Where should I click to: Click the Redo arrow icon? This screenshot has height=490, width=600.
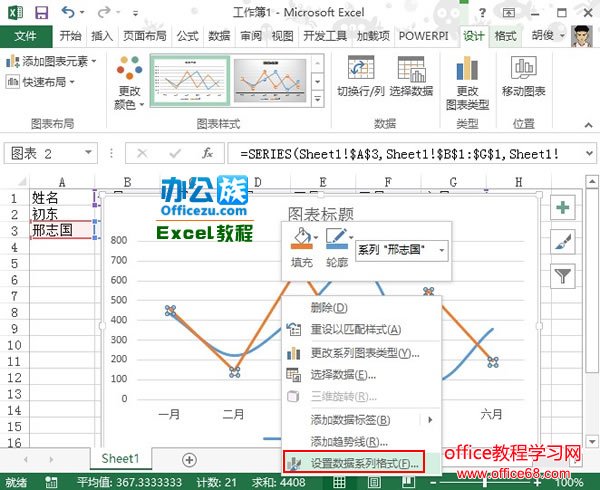click(x=104, y=13)
